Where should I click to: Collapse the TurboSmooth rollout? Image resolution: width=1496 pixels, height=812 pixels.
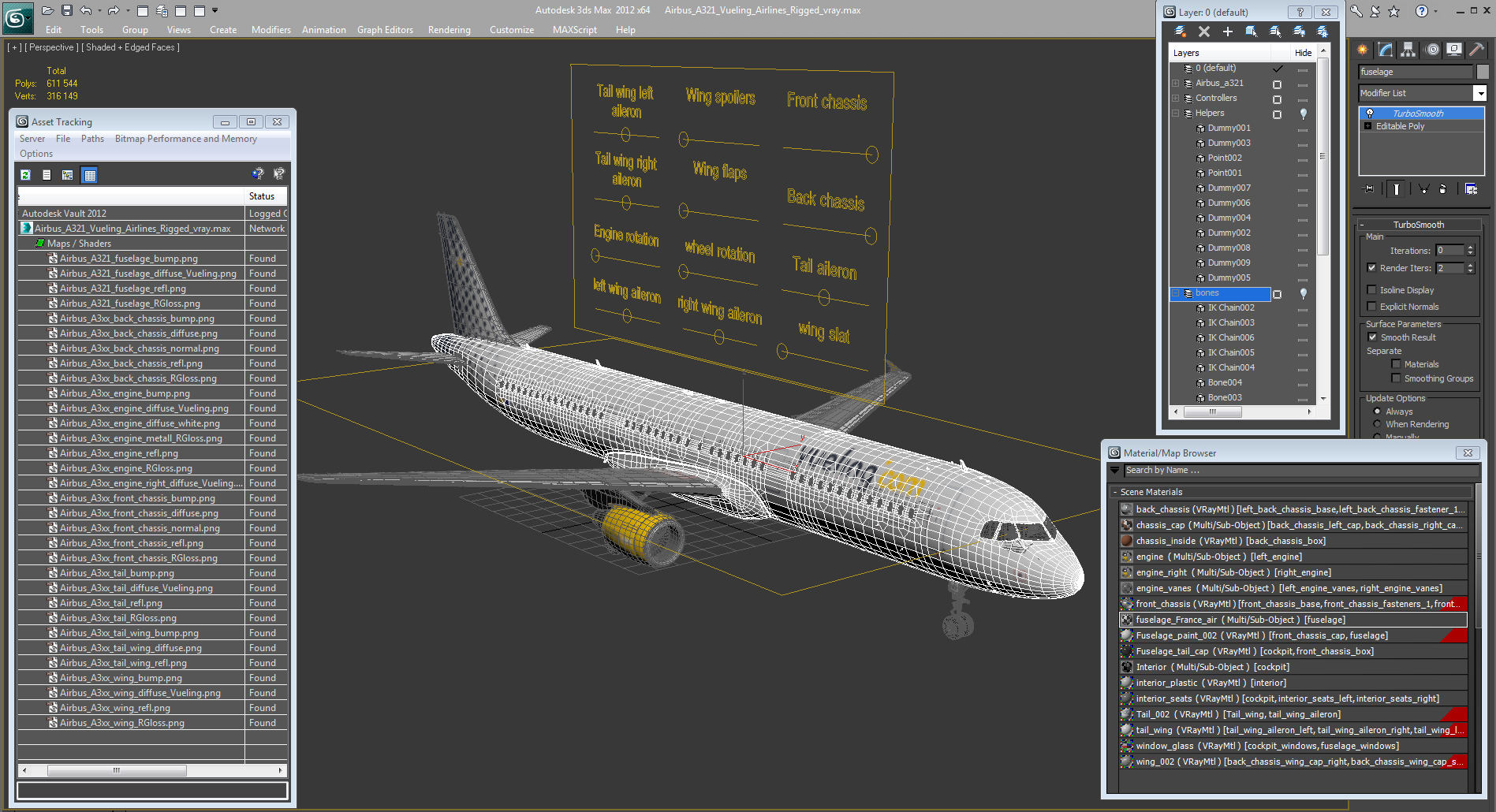click(x=1419, y=225)
